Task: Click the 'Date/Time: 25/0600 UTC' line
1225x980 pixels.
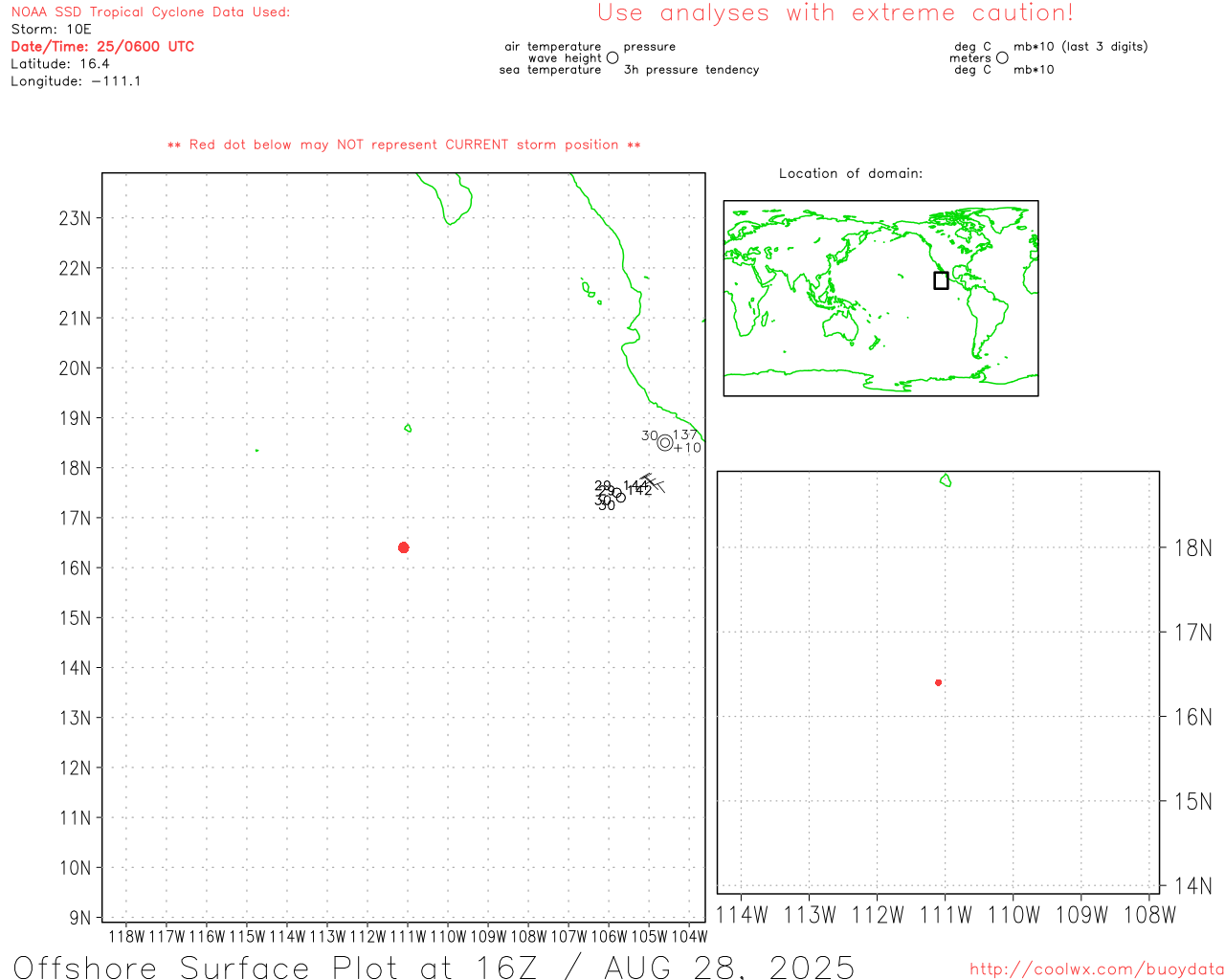Action: click(102, 47)
